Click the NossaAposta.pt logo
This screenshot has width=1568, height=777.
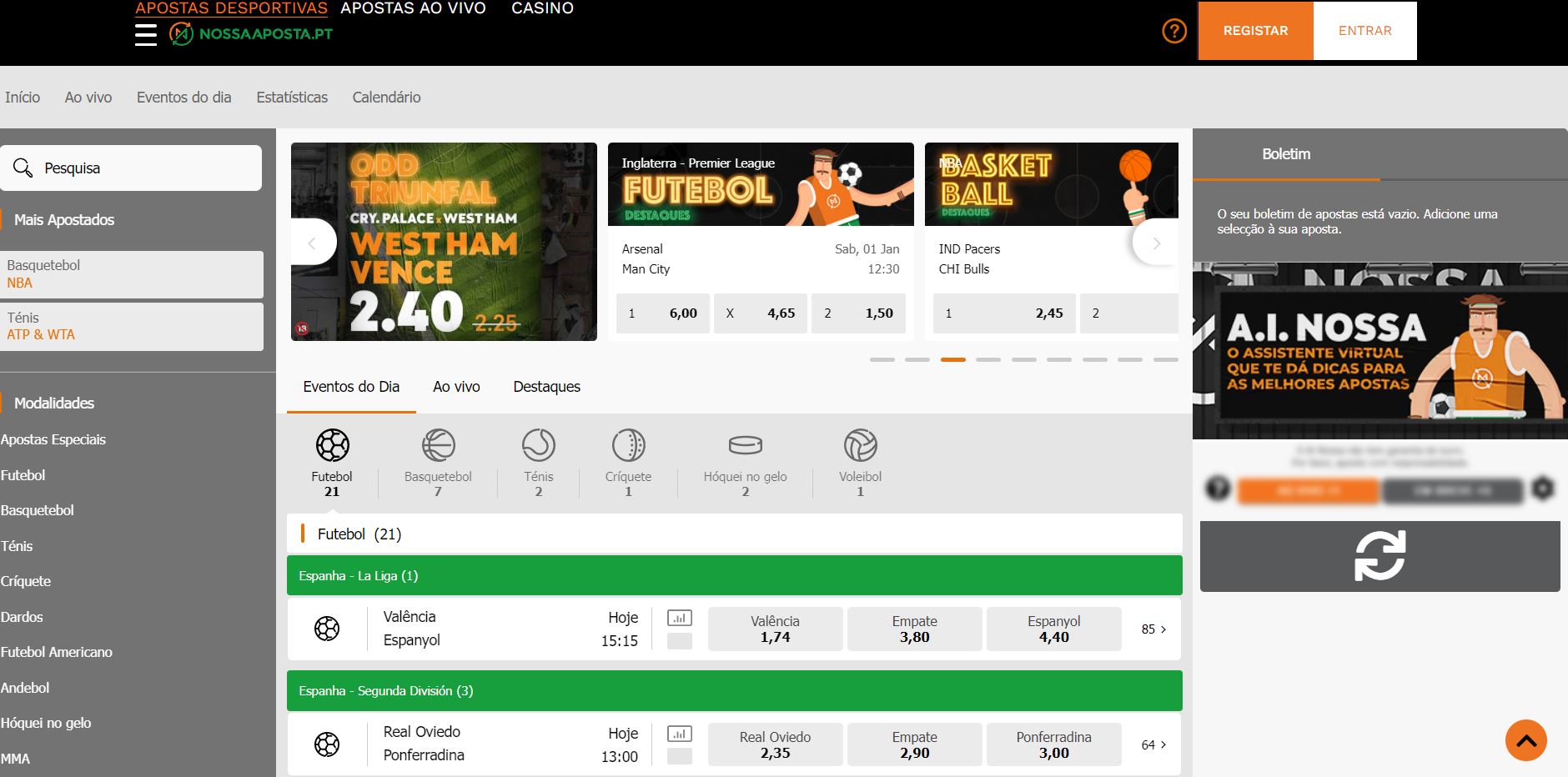tap(251, 34)
